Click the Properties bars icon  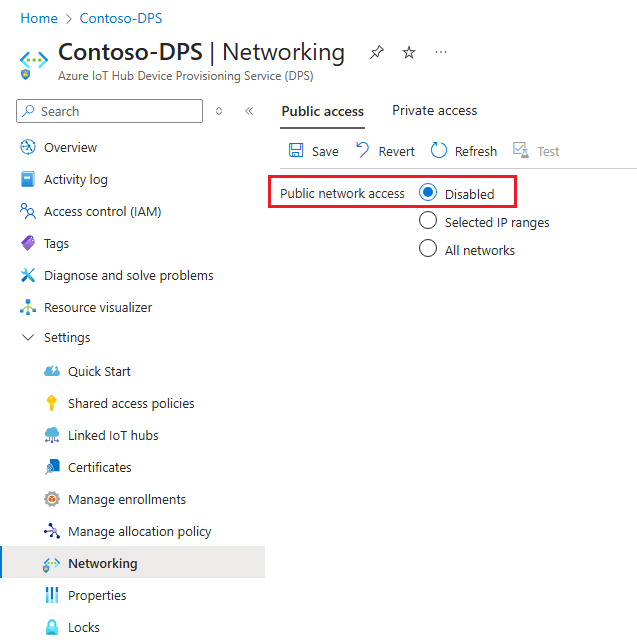pyautogui.click(x=52, y=595)
